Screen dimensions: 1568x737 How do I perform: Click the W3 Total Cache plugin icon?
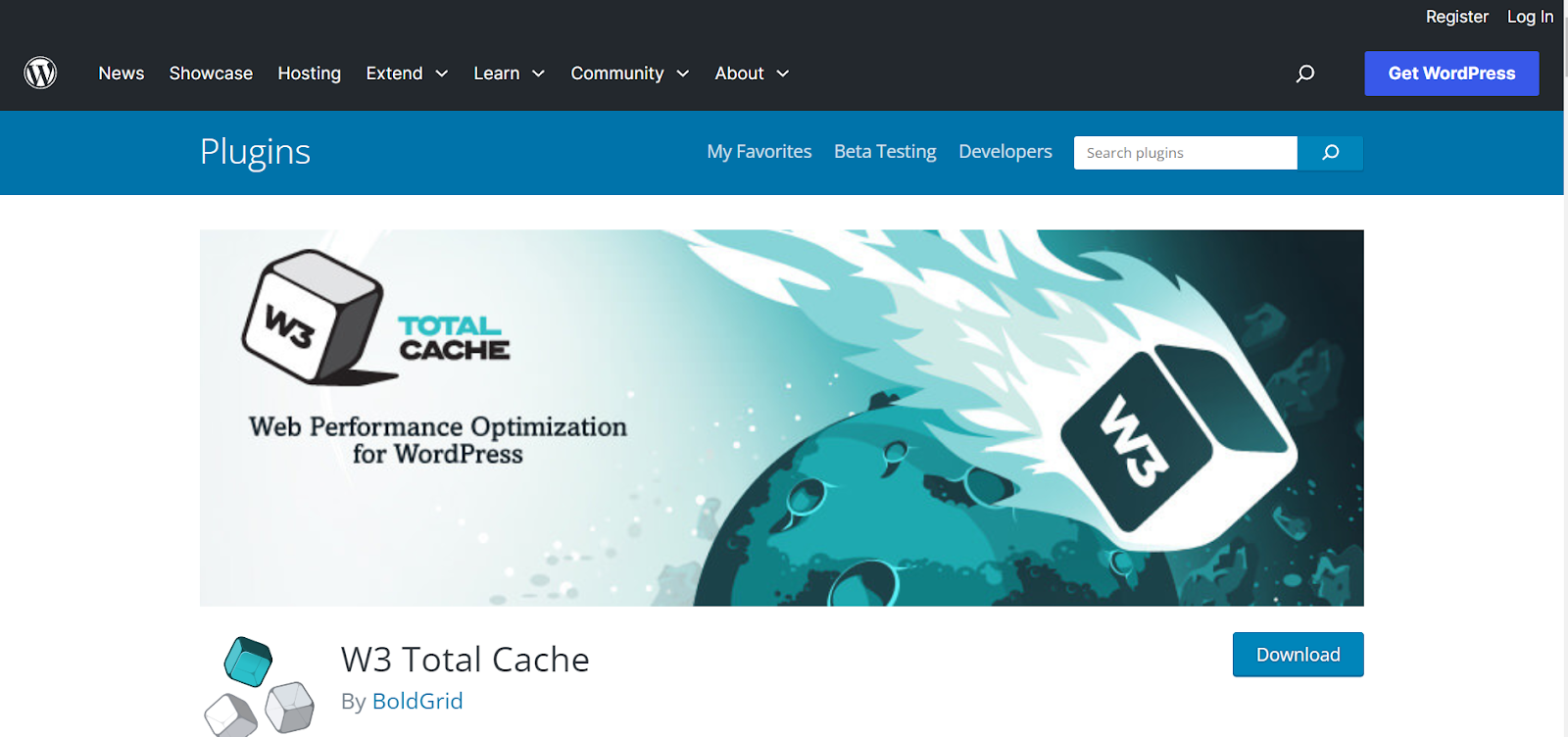click(259, 685)
